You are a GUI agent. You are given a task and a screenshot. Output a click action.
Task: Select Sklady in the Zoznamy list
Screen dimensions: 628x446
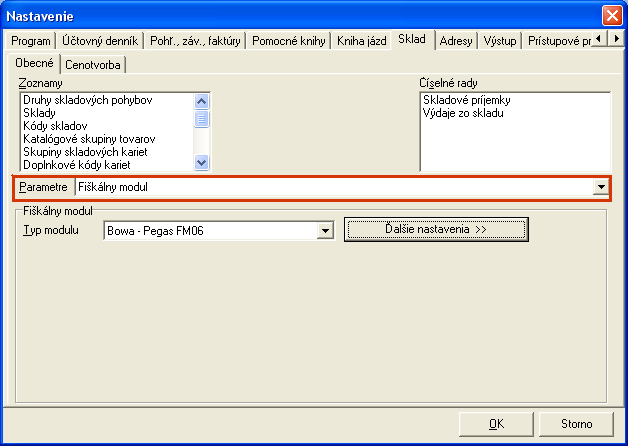click(40, 113)
